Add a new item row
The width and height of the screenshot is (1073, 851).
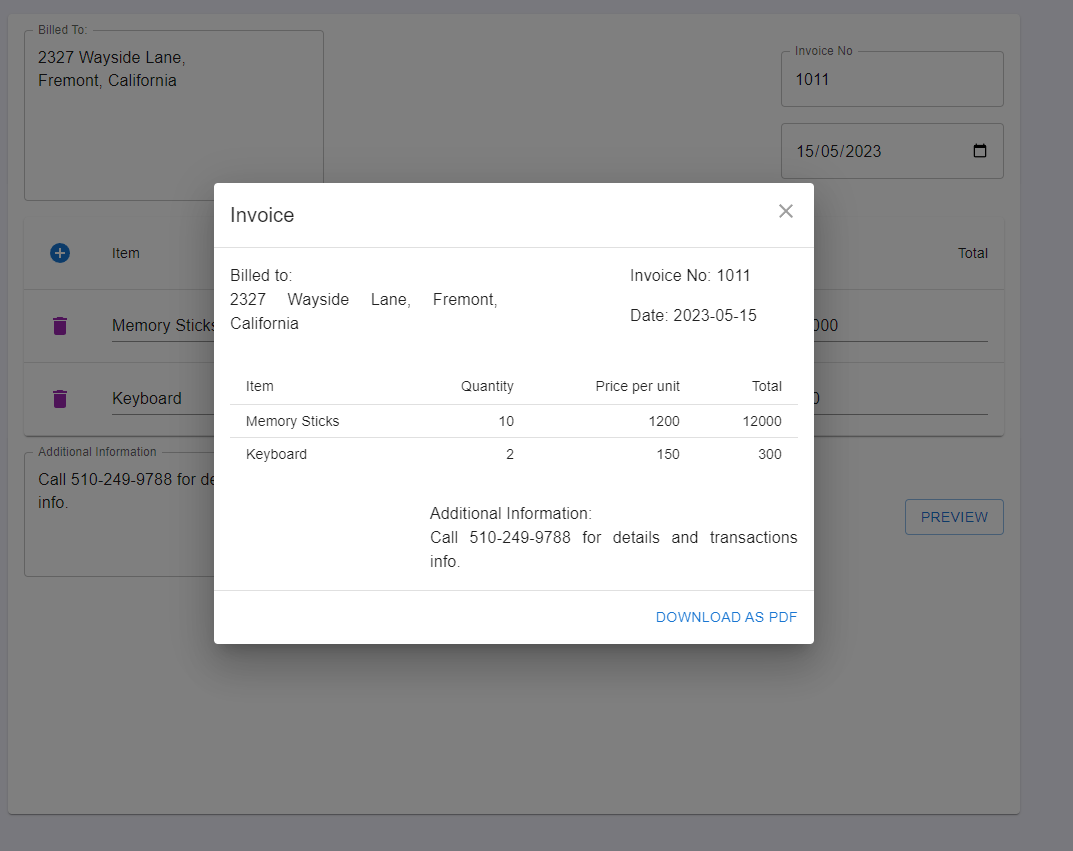pos(60,253)
